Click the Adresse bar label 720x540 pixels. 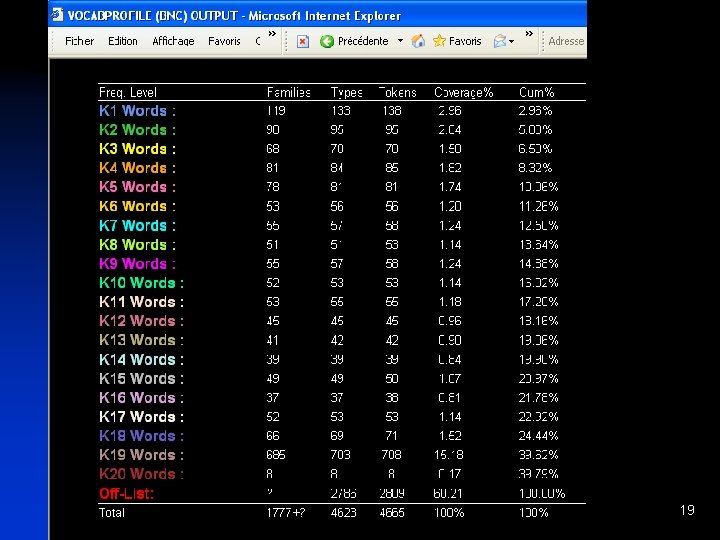pyautogui.click(x=566, y=41)
